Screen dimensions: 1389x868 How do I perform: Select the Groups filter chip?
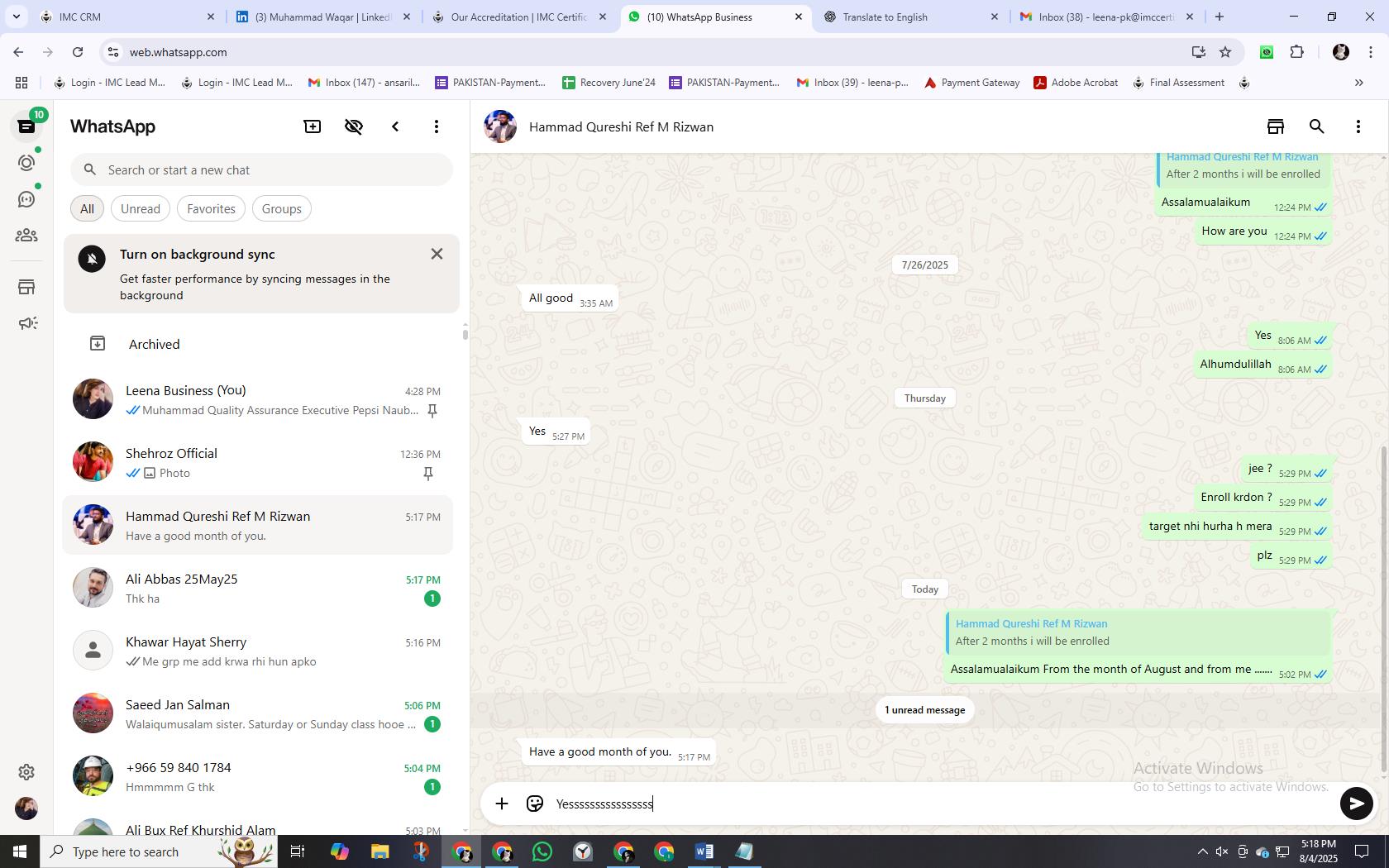281,208
